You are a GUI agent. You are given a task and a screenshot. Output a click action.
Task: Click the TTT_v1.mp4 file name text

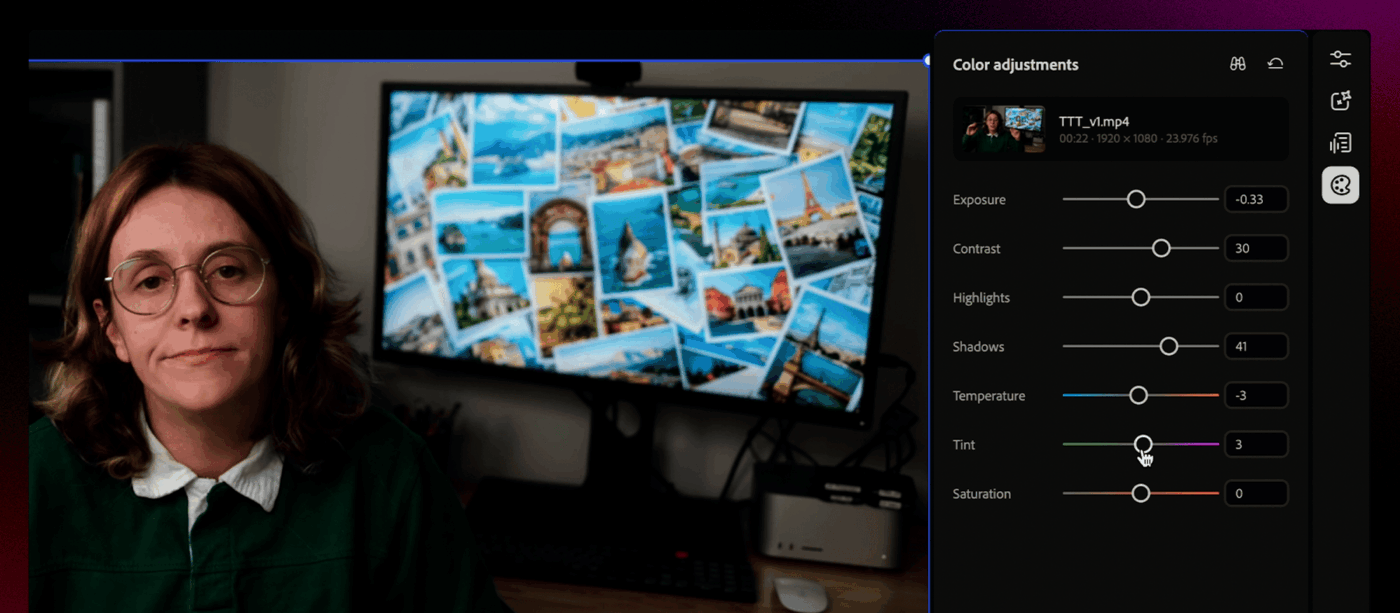coord(1094,122)
